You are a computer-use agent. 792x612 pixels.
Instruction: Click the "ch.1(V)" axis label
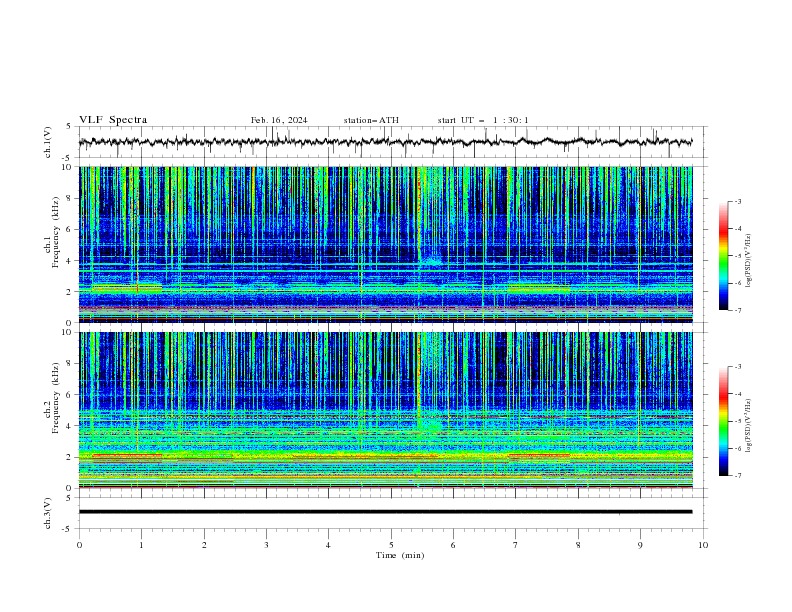tap(48, 142)
